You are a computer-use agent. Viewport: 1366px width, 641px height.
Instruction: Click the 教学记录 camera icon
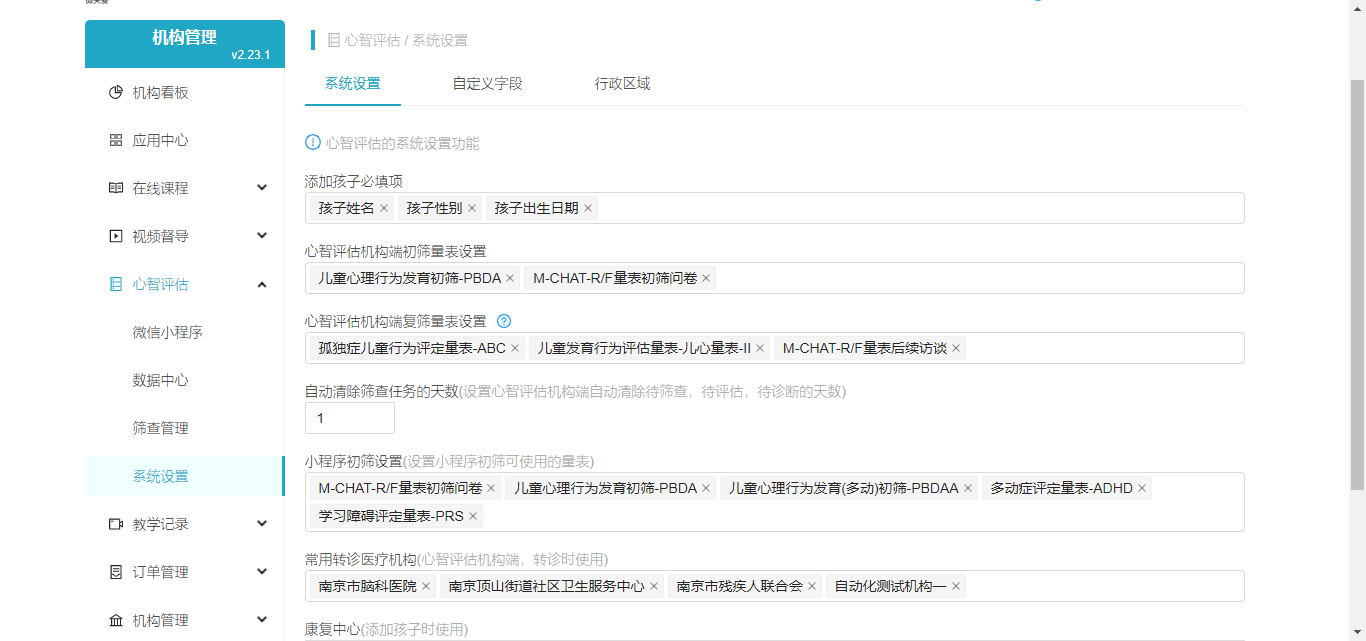(x=116, y=525)
